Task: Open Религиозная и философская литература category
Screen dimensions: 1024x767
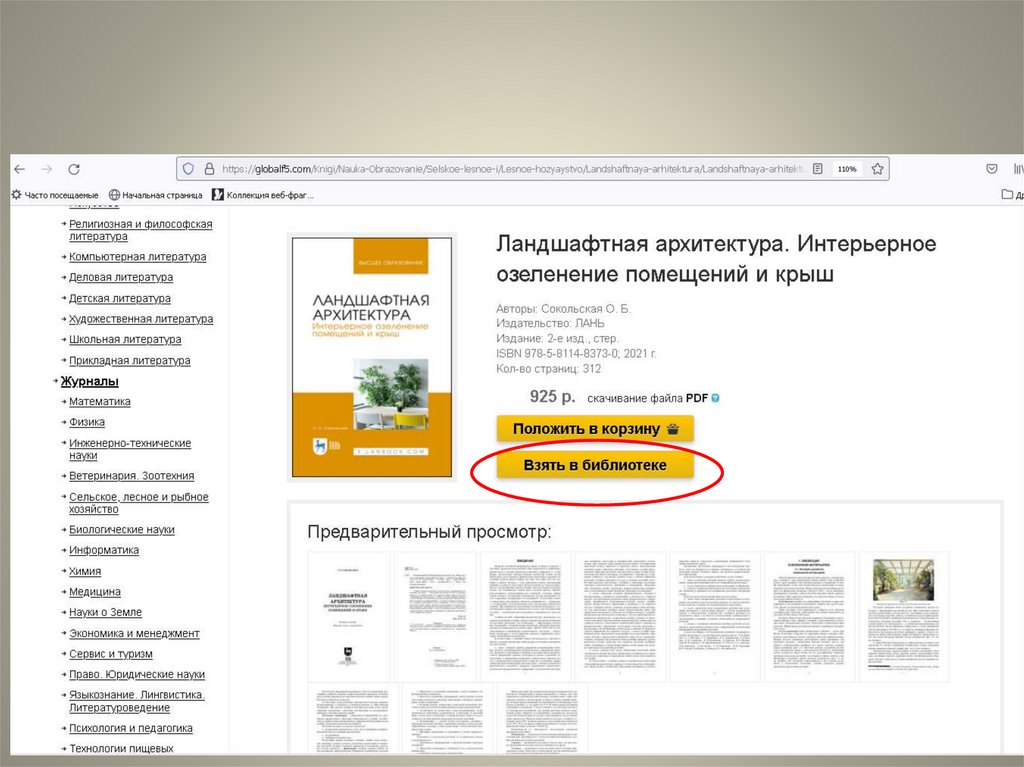Action: [x=140, y=230]
